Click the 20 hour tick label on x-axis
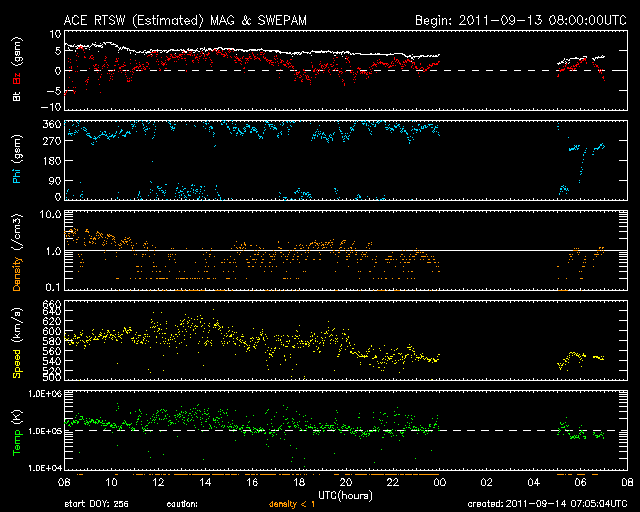This screenshot has width=640, height=512. (345, 481)
